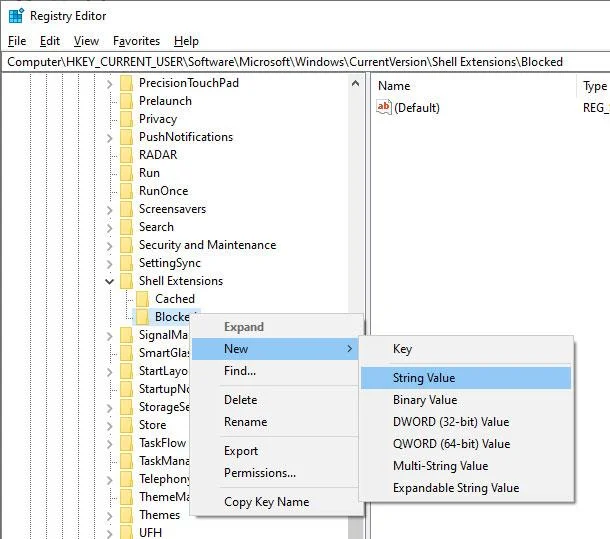Screen dimensions: 610x539
Task: Click the TaskFlow folder icon
Action: tap(126, 443)
